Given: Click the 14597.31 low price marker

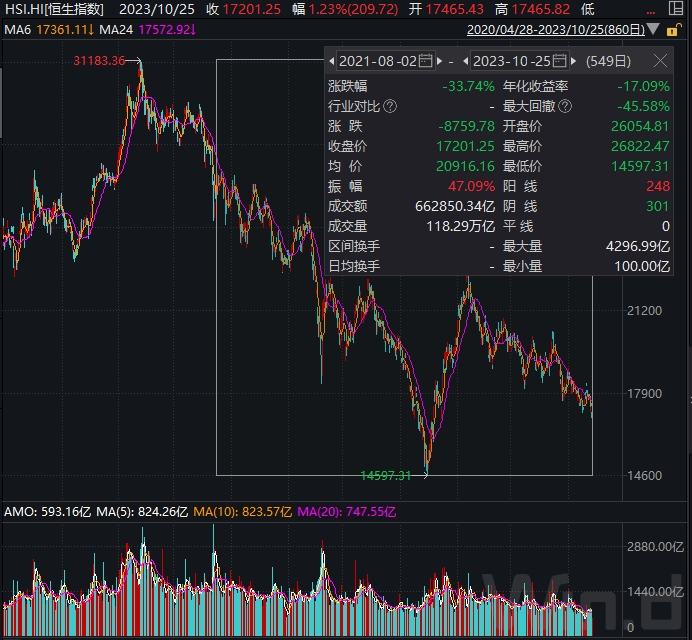Looking at the screenshot, I should point(385,476).
